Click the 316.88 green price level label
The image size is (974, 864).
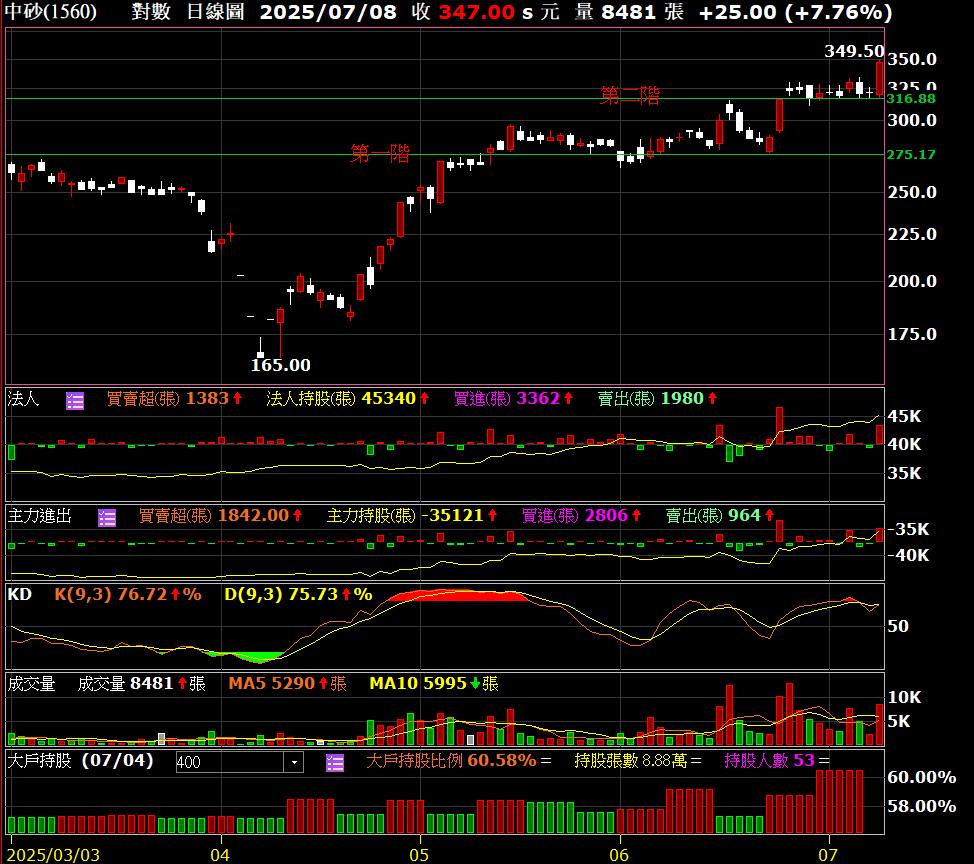pos(911,98)
